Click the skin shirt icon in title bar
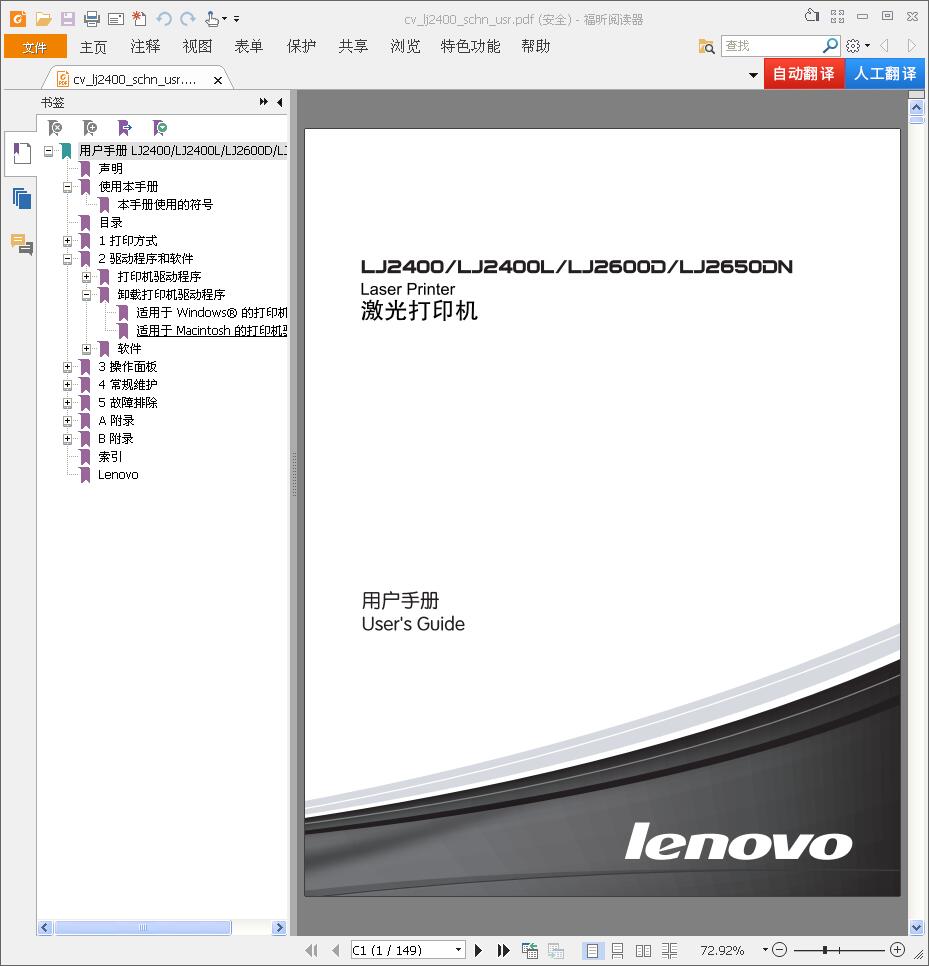The height and width of the screenshot is (966, 929). [x=812, y=16]
